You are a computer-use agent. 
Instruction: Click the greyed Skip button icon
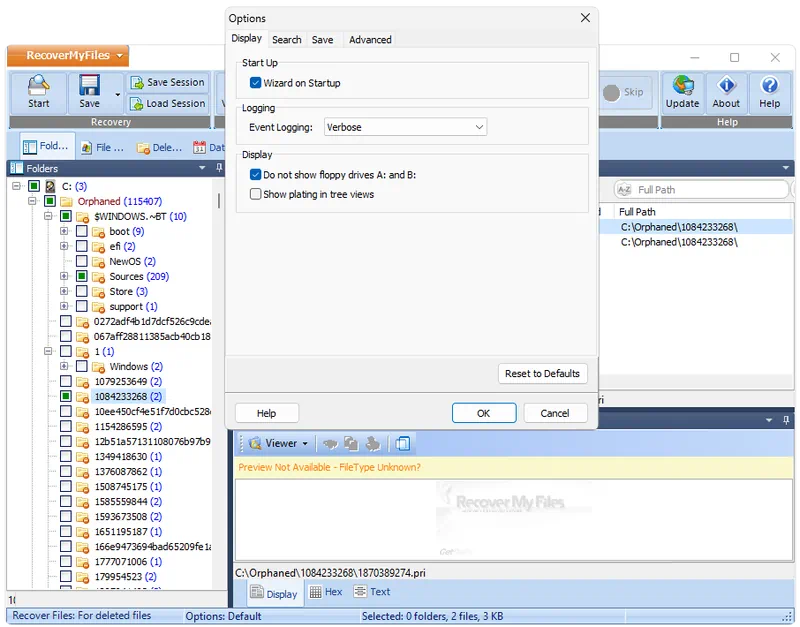(x=611, y=93)
